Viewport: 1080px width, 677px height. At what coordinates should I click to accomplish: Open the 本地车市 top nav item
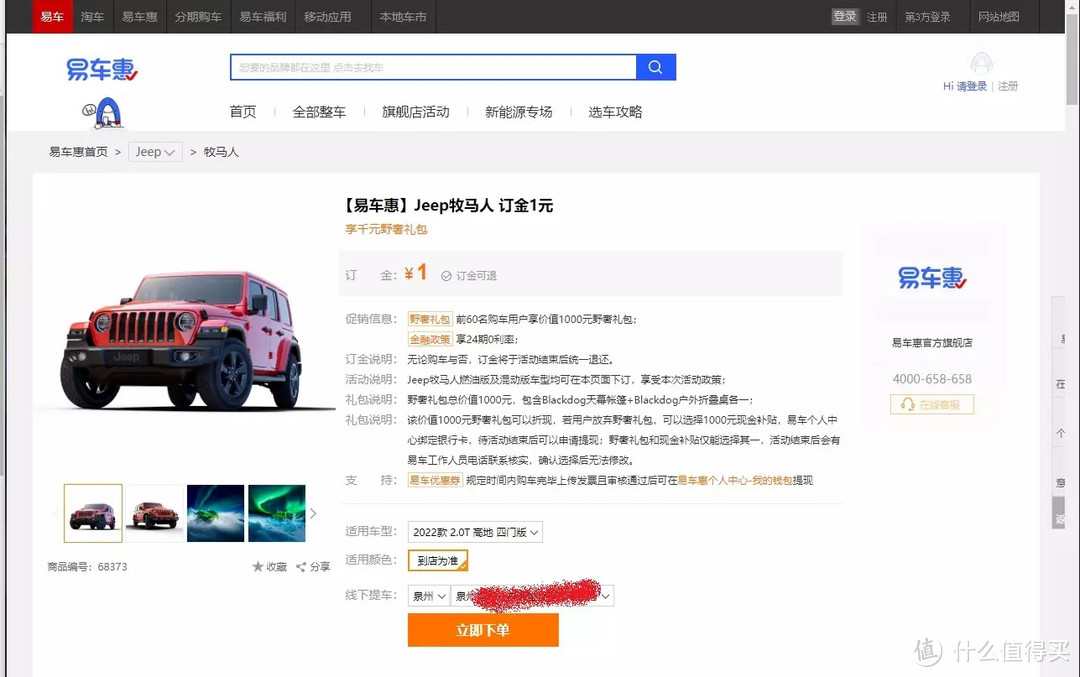[x=403, y=17]
